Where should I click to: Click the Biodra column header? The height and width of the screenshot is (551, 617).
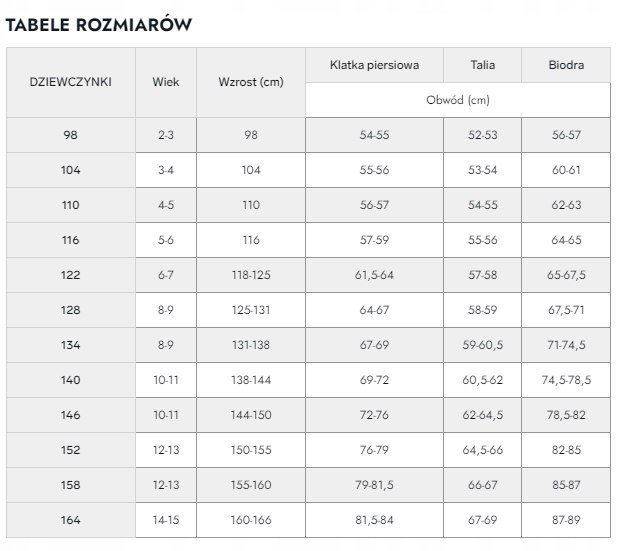[565, 66]
